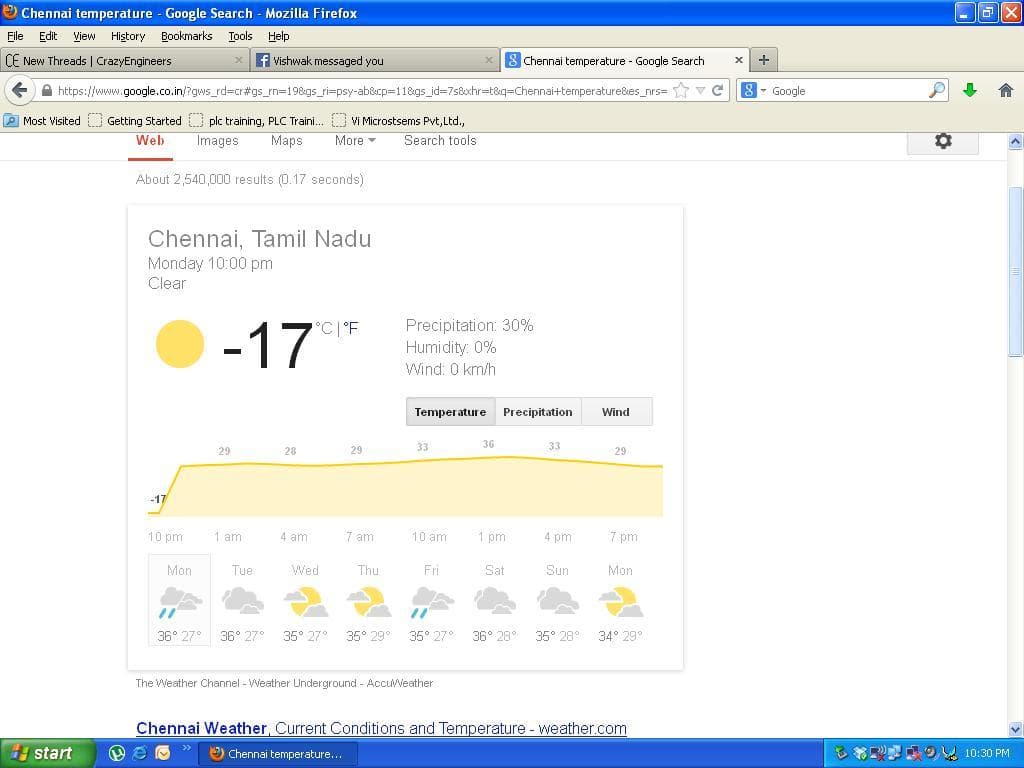Close the Vishwak messaged you tab
Screen dimensions: 1024x768
click(488, 60)
